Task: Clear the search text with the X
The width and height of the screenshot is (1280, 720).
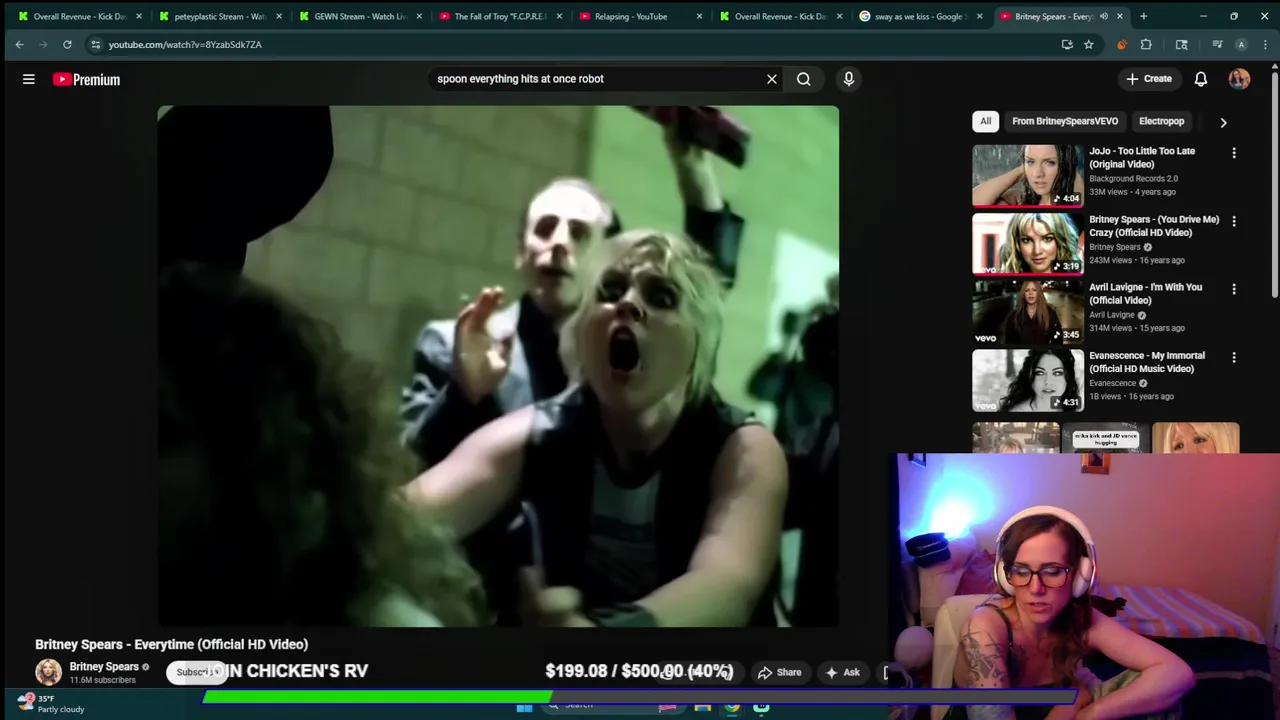Action: tap(772, 79)
